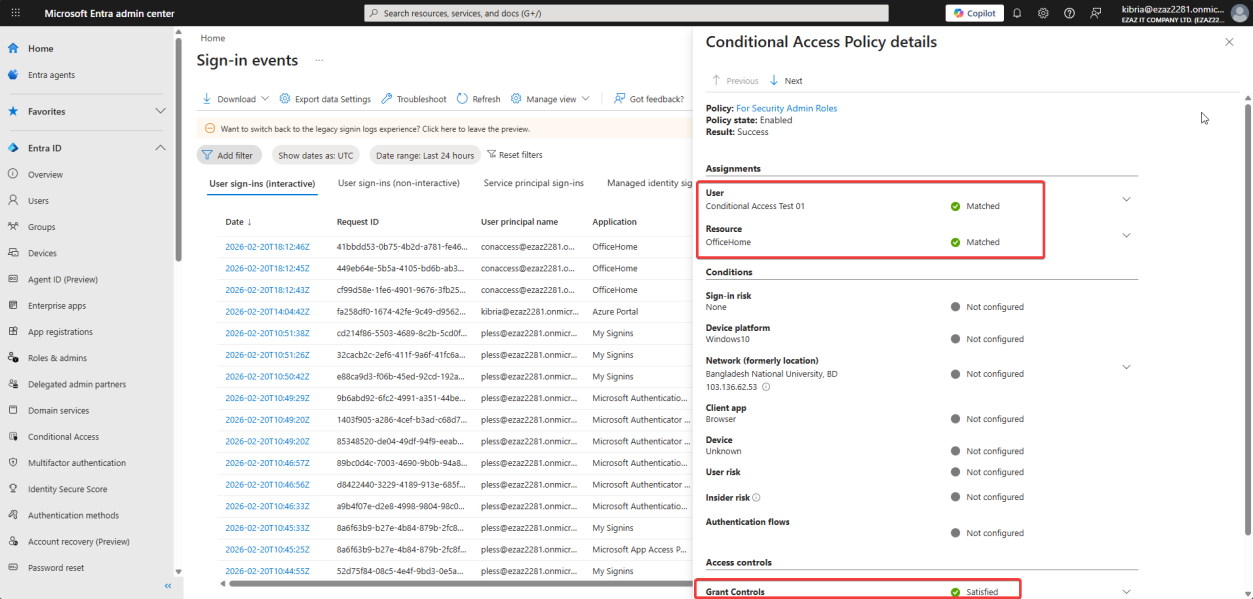Open Agent ID (Preview) in the sidebar

point(62,279)
